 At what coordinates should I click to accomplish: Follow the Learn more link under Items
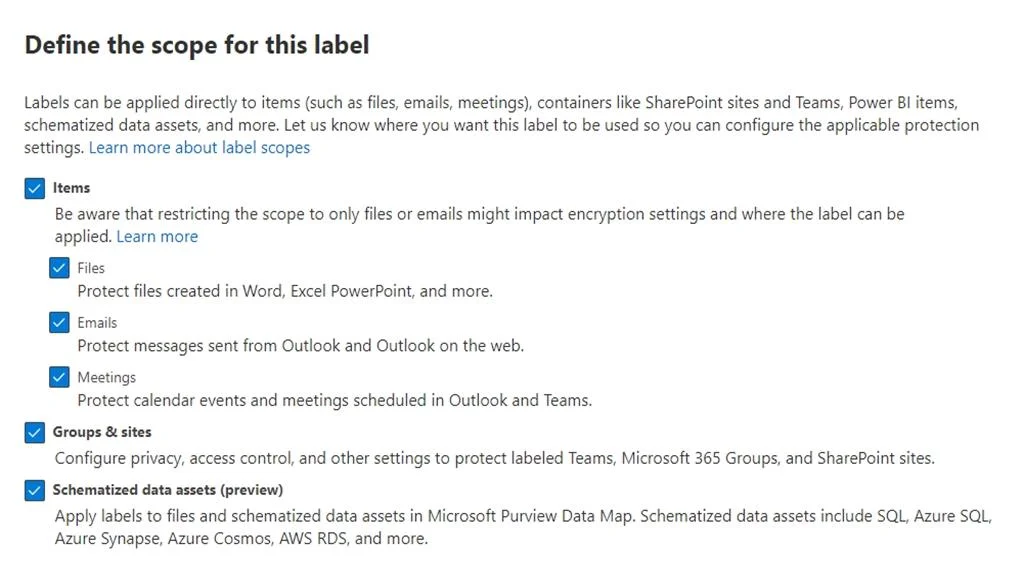(157, 236)
